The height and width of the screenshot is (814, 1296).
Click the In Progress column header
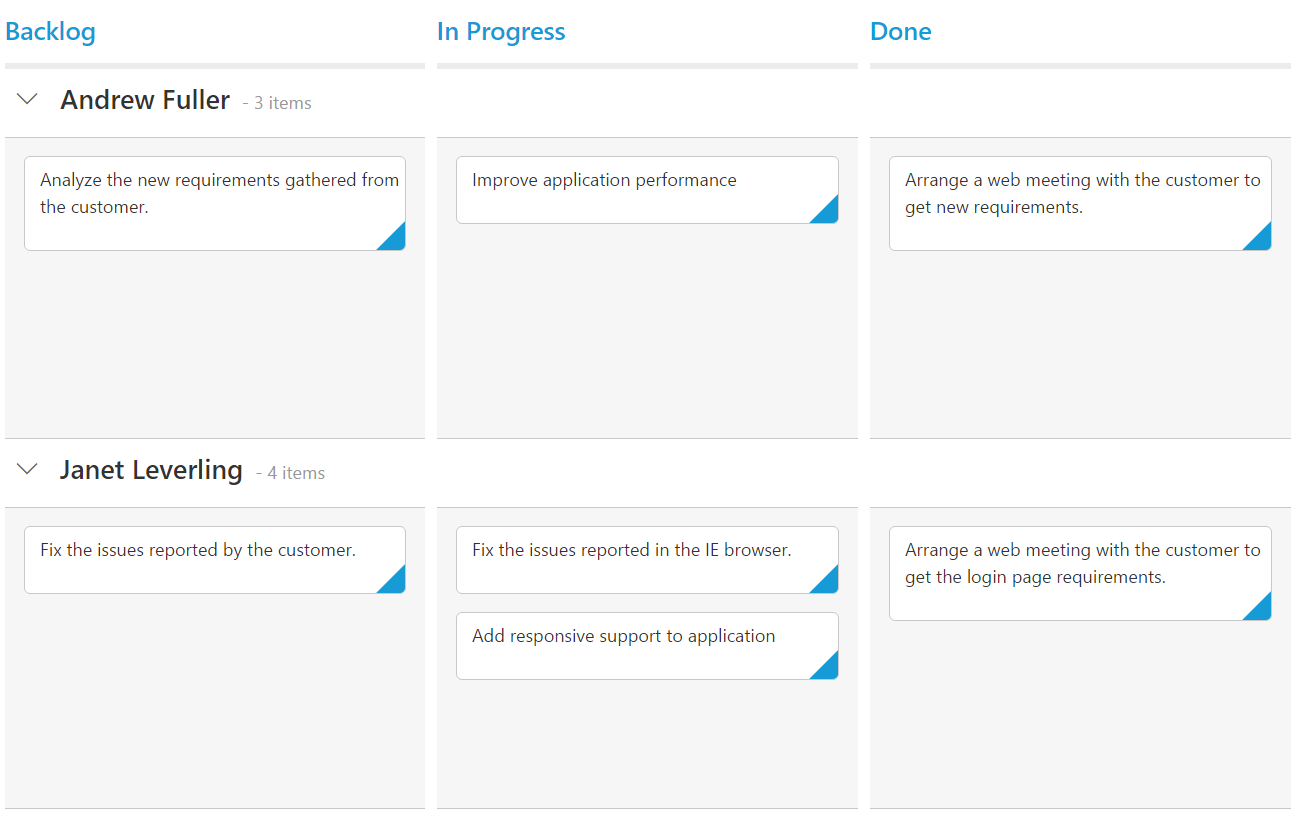point(501,32)
